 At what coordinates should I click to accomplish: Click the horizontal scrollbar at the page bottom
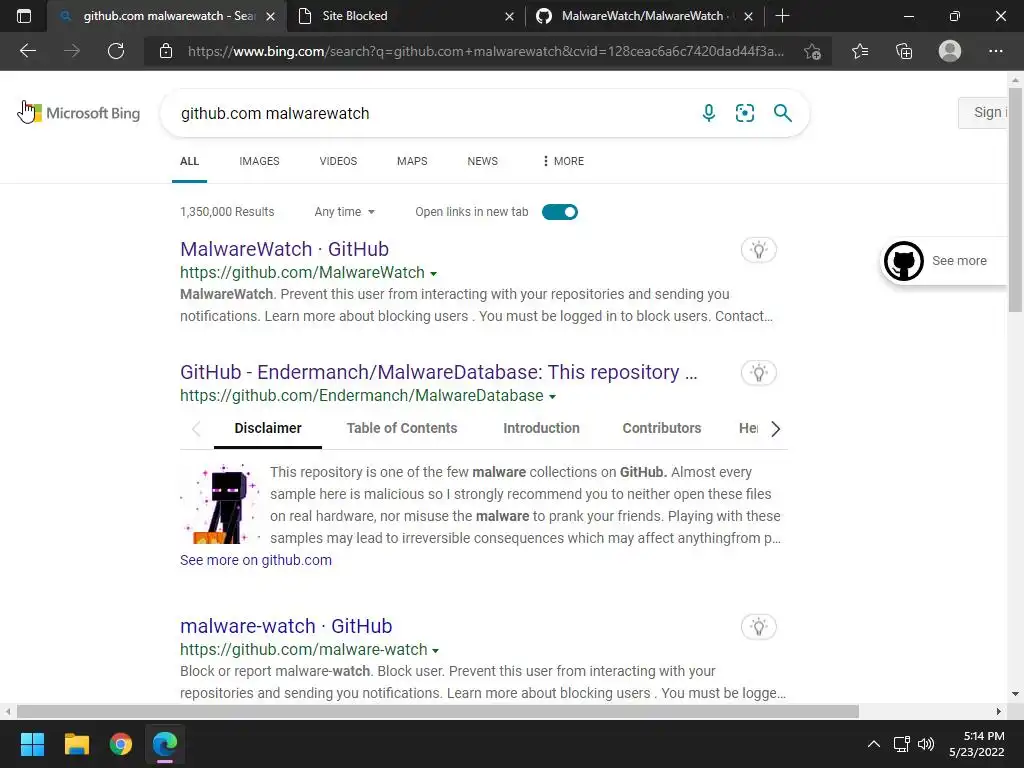pyautogui.click(x=438, y=711)
